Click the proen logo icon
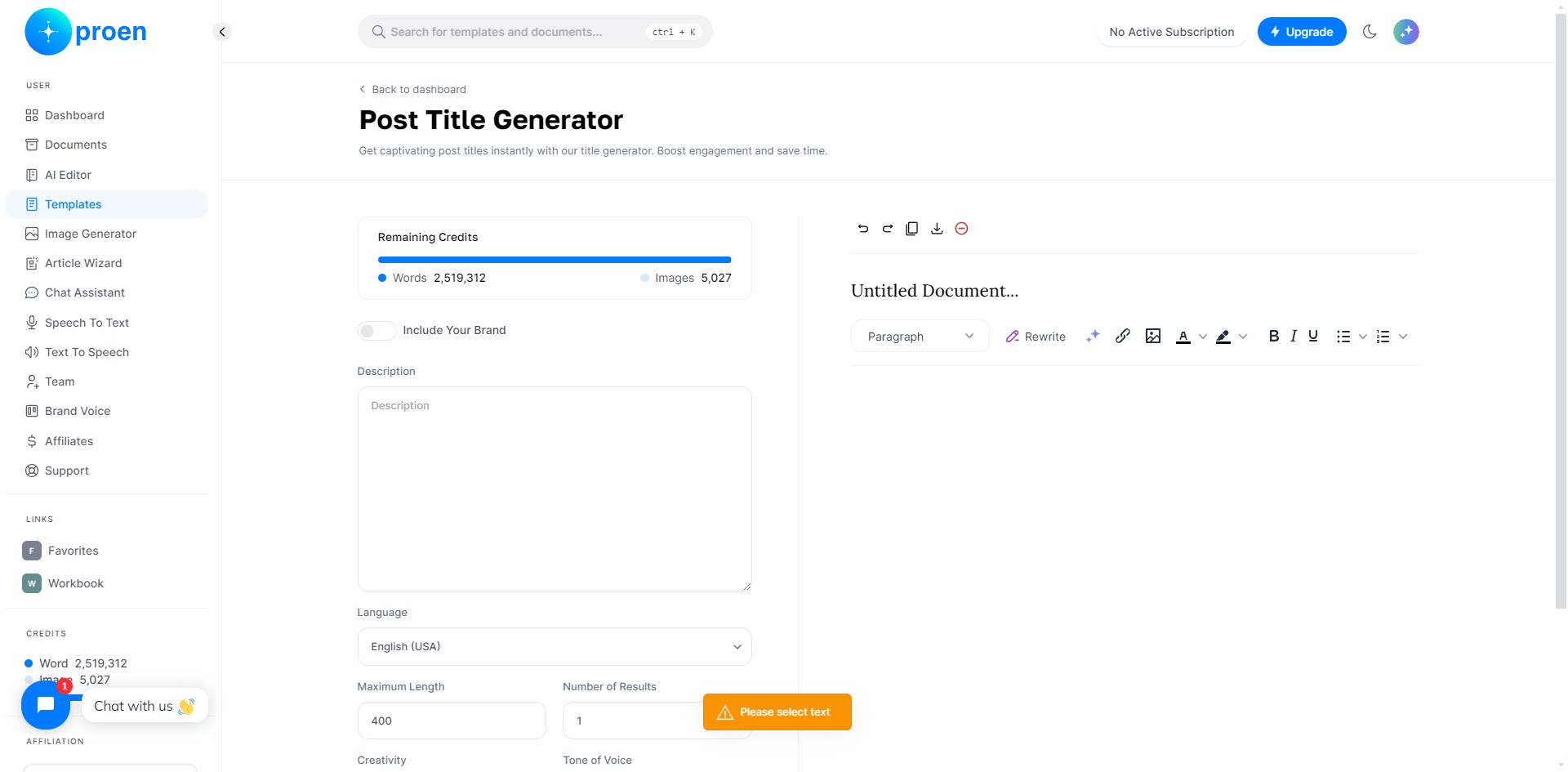The image size is (1568, 772). [48, 32]
